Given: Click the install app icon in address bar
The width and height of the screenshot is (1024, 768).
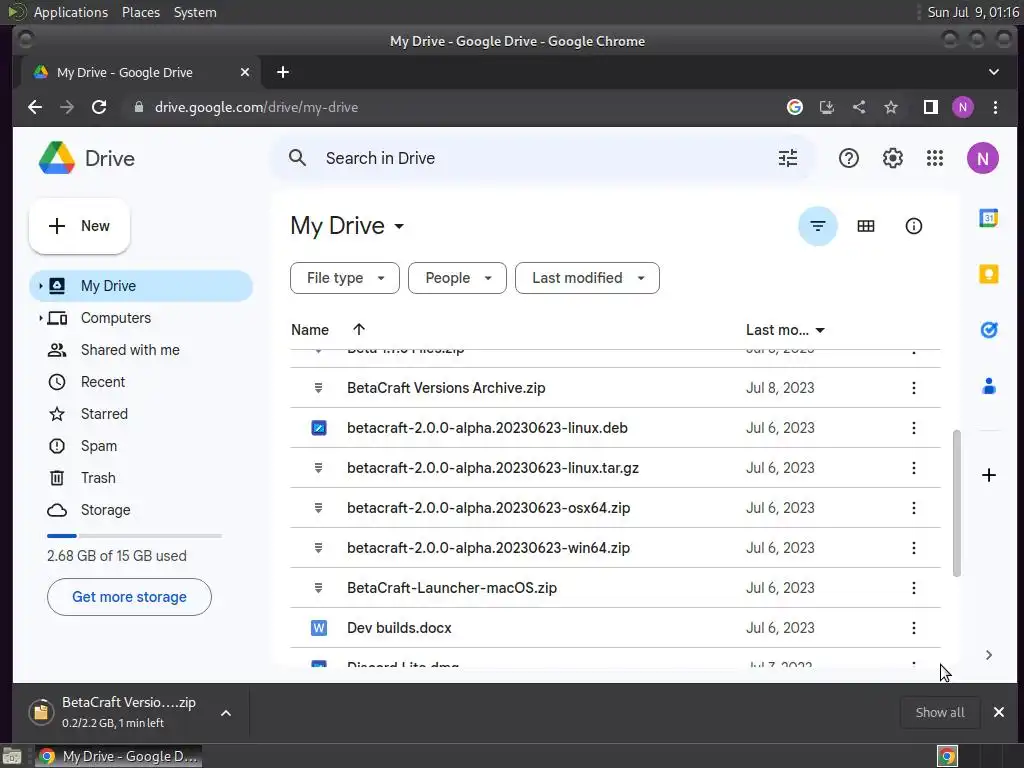Looking at the screenshot, I should pos(826,107).
